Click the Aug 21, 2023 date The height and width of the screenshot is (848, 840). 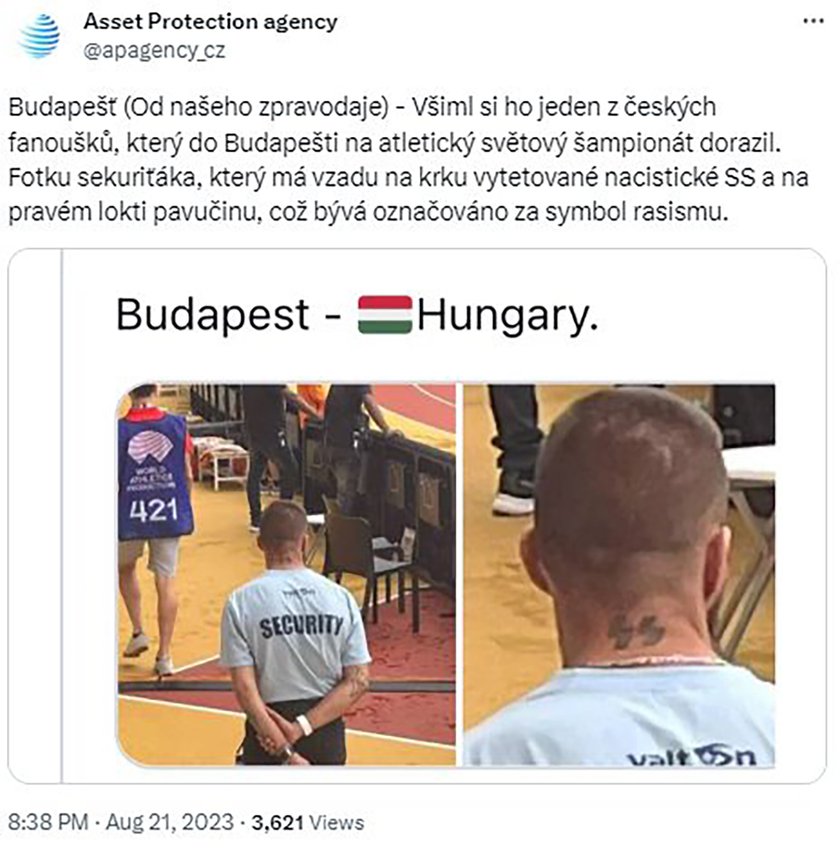pos(169,822)
